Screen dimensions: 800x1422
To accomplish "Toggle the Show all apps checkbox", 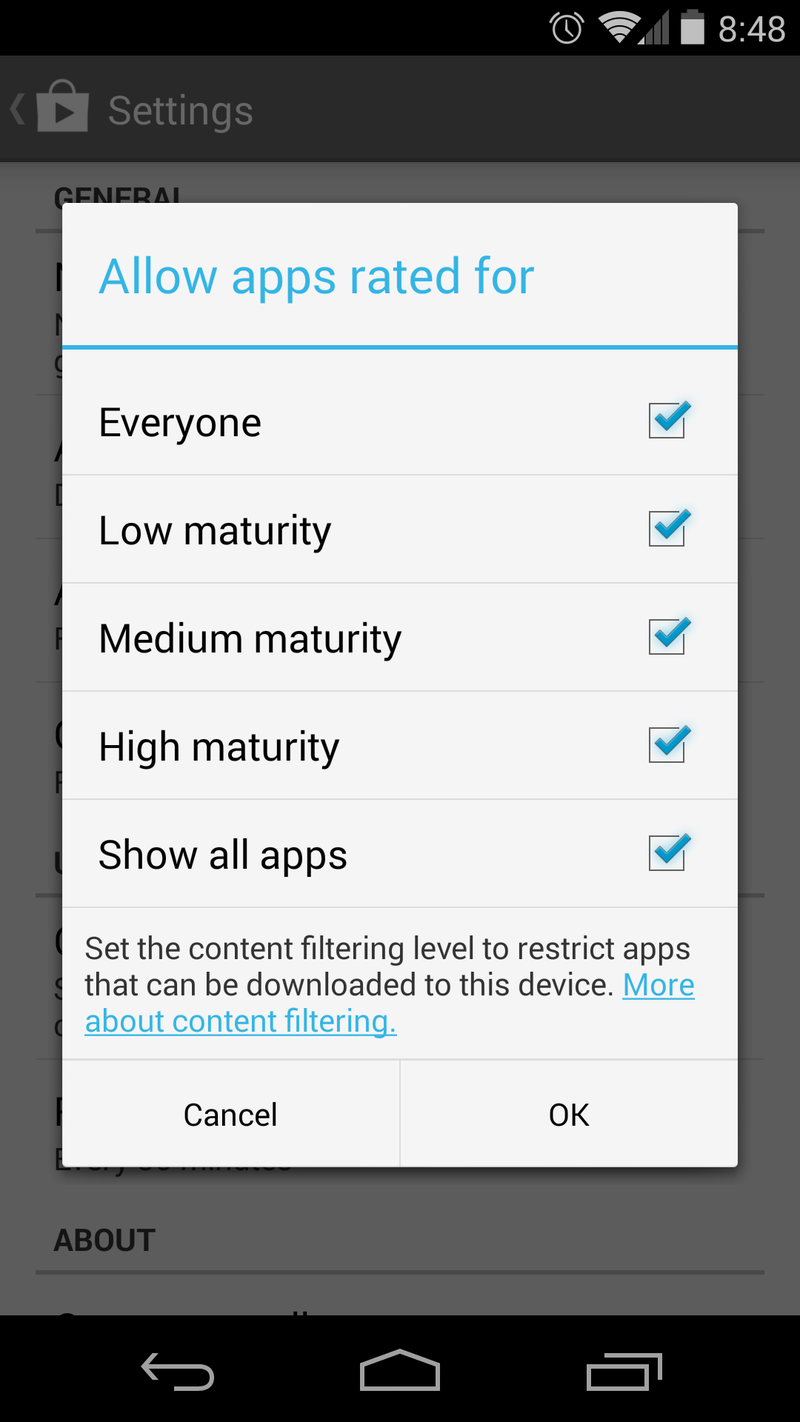I will 667,853.
